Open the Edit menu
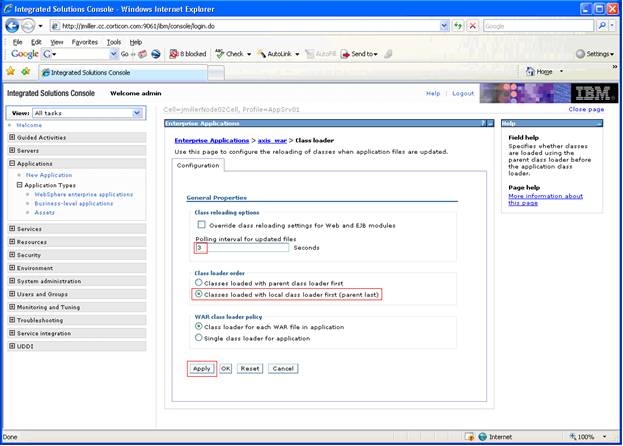This screenshot has width=623, height=446. [36, 42]
